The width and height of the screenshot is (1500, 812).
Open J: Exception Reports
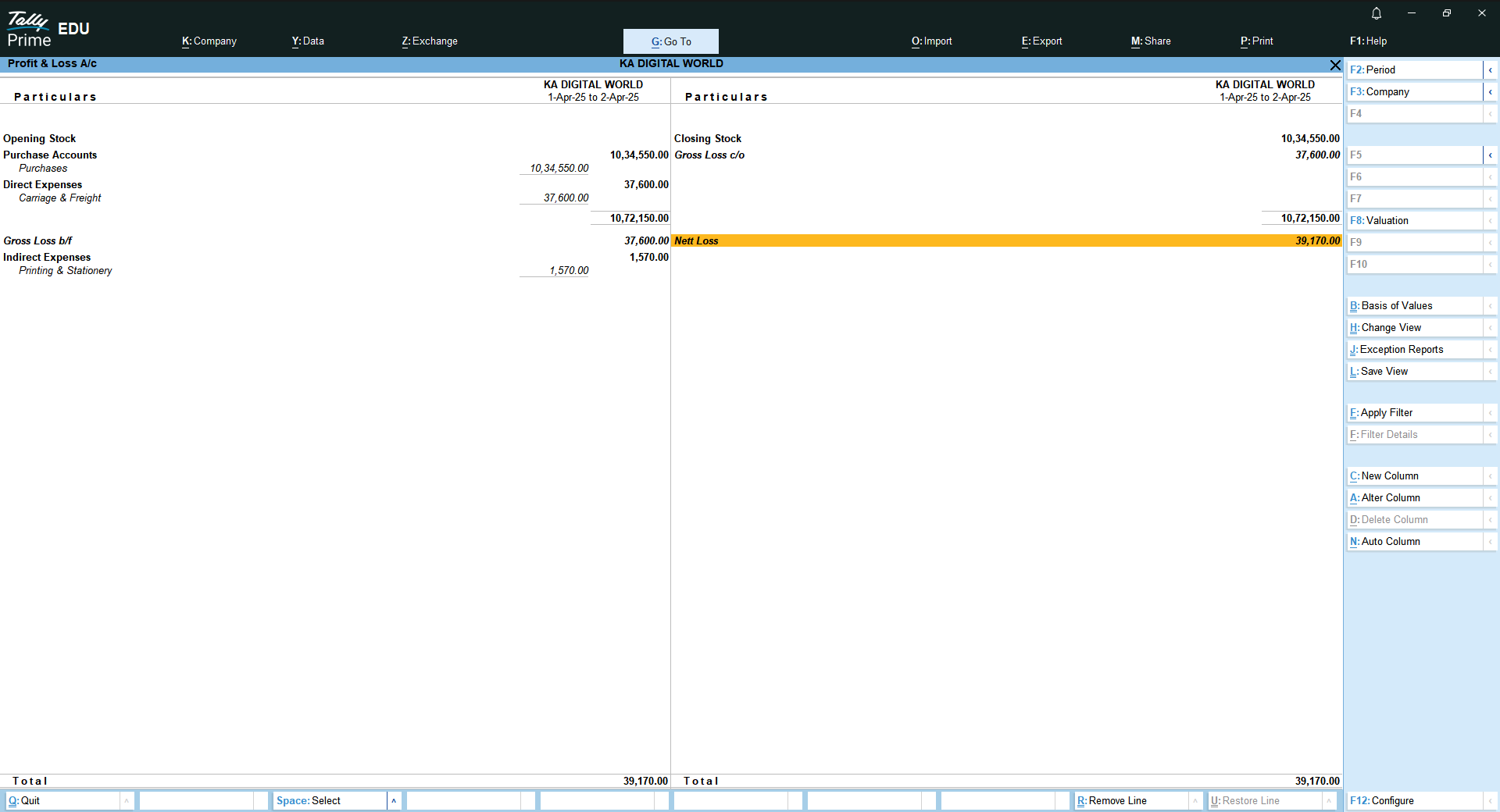(1415, 350)
